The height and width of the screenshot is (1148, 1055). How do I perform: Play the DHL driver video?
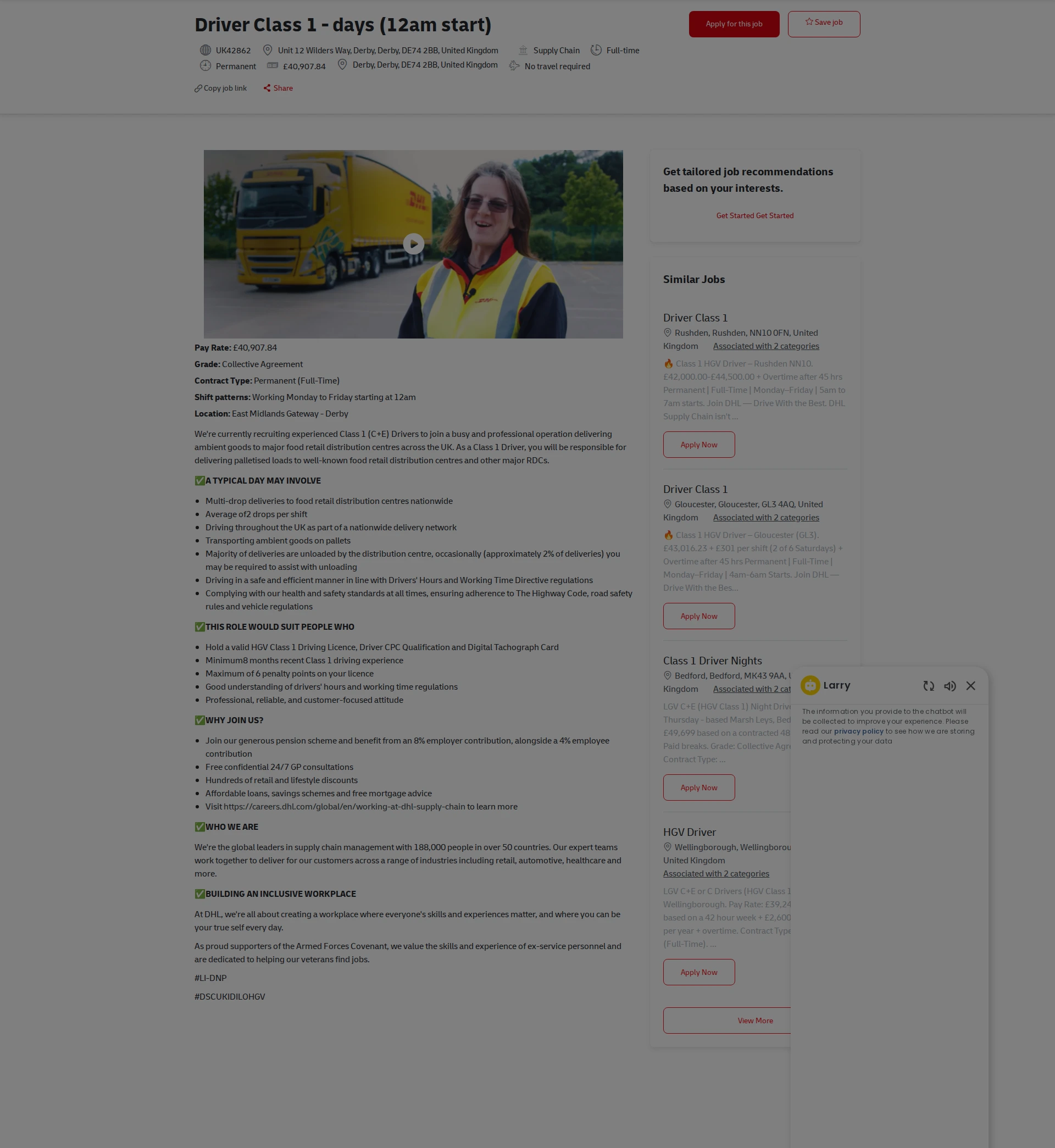click(413, 244)
